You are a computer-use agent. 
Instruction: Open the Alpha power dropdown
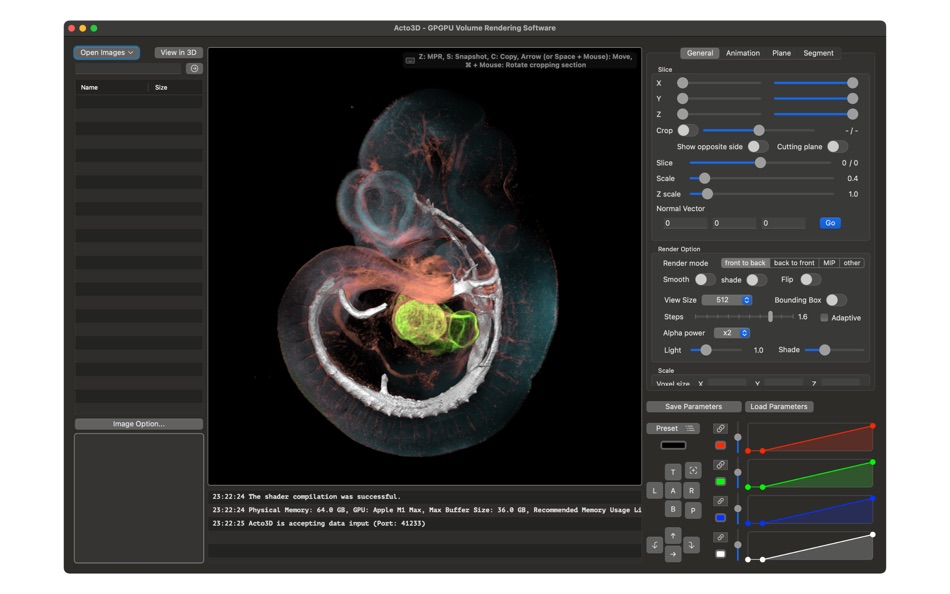732,333
